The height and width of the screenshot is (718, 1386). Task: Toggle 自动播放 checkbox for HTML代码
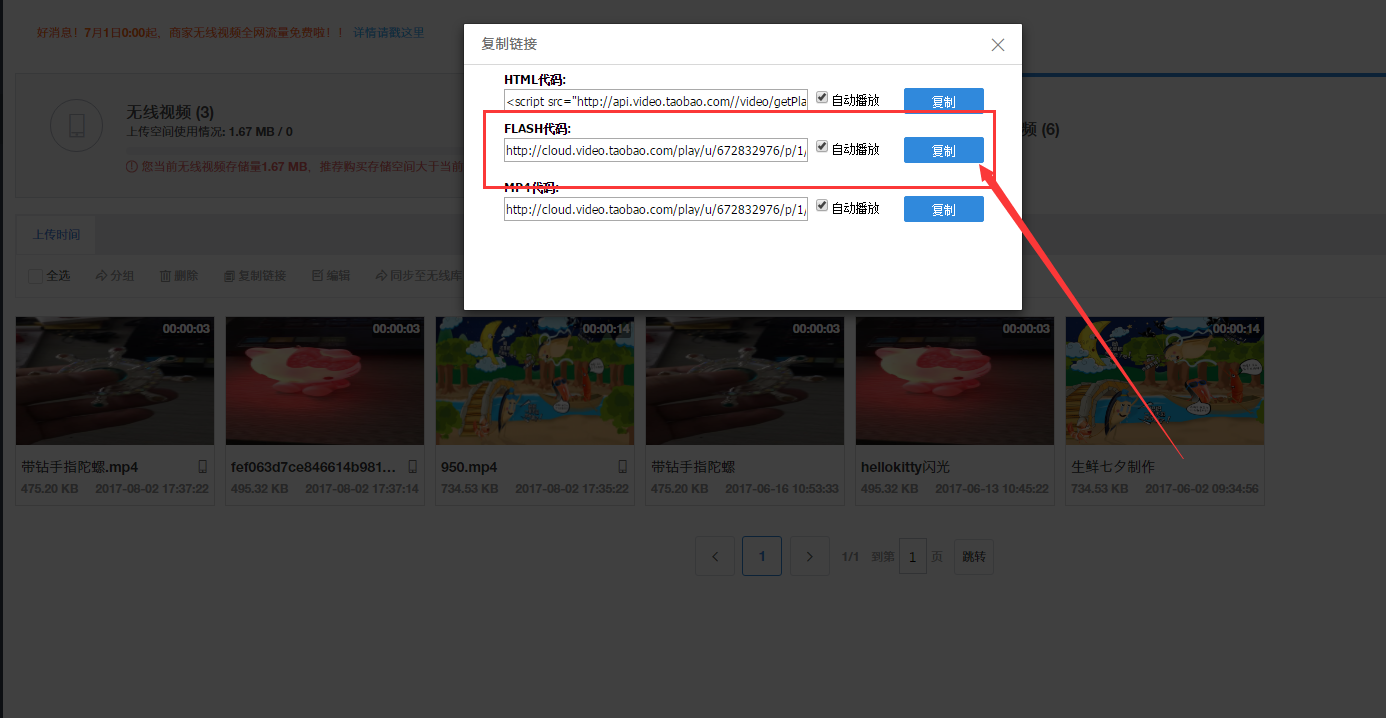tap(822, 98)
